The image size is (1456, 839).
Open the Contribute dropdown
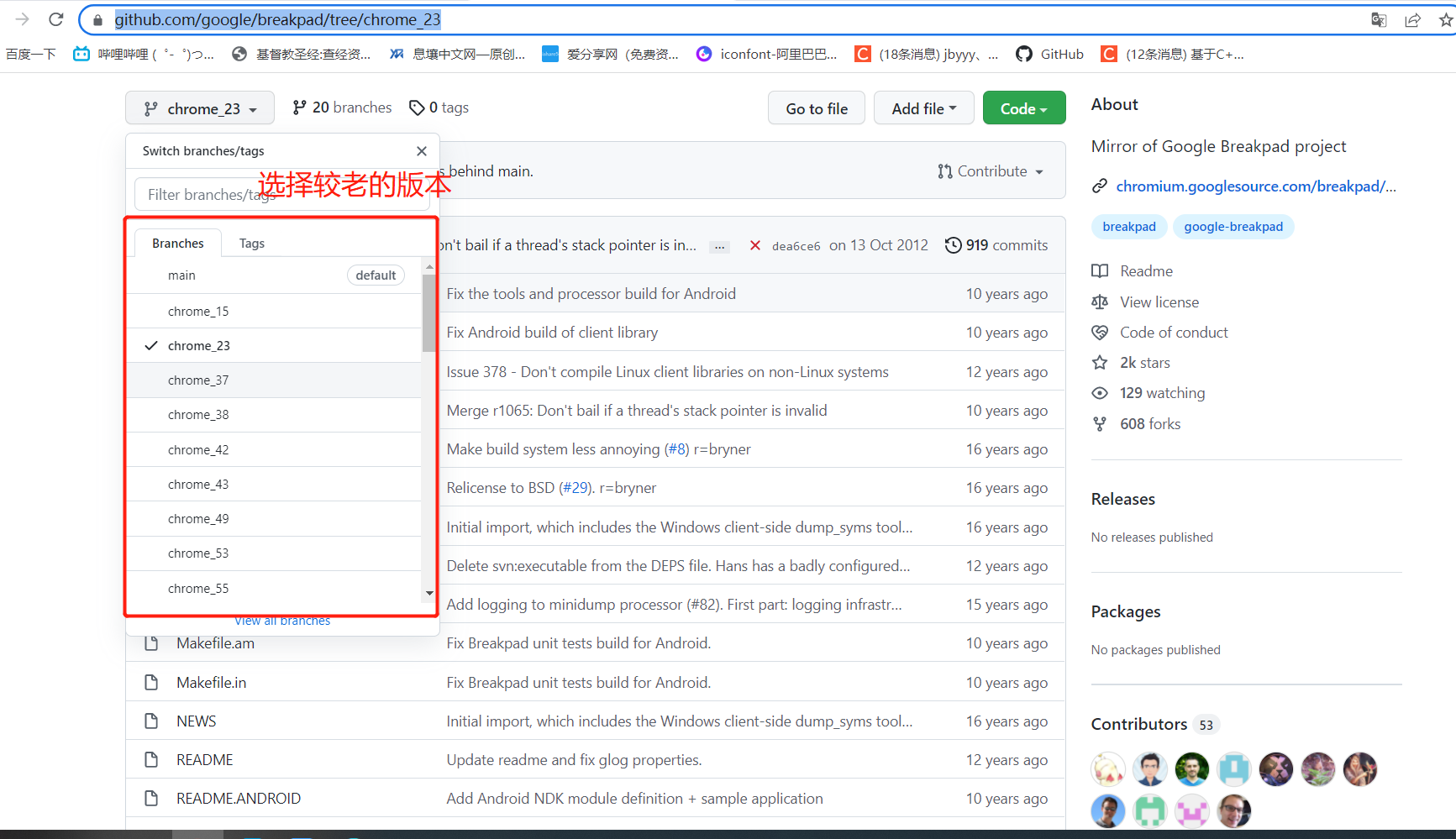click(991, 170)
